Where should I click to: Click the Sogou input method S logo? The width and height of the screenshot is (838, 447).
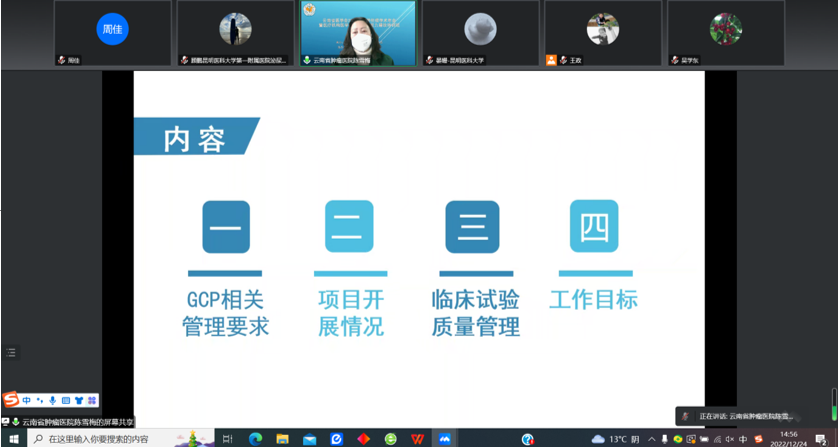[x=11, y=400]
